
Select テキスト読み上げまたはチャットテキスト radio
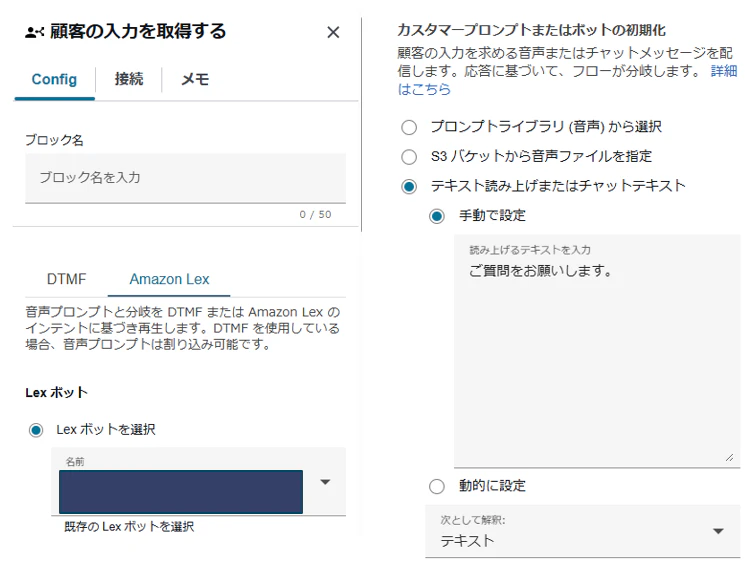pos(409,186)
